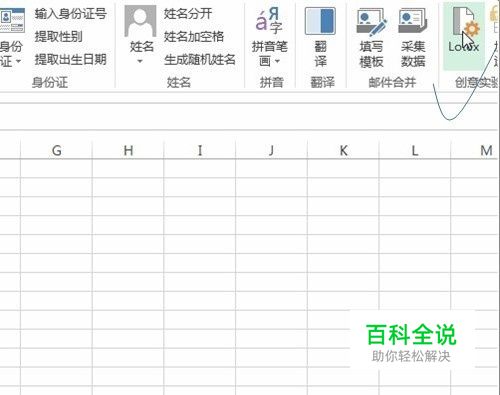Click 输入身份证号 command
500x395 pixels.
click(71, 14)
